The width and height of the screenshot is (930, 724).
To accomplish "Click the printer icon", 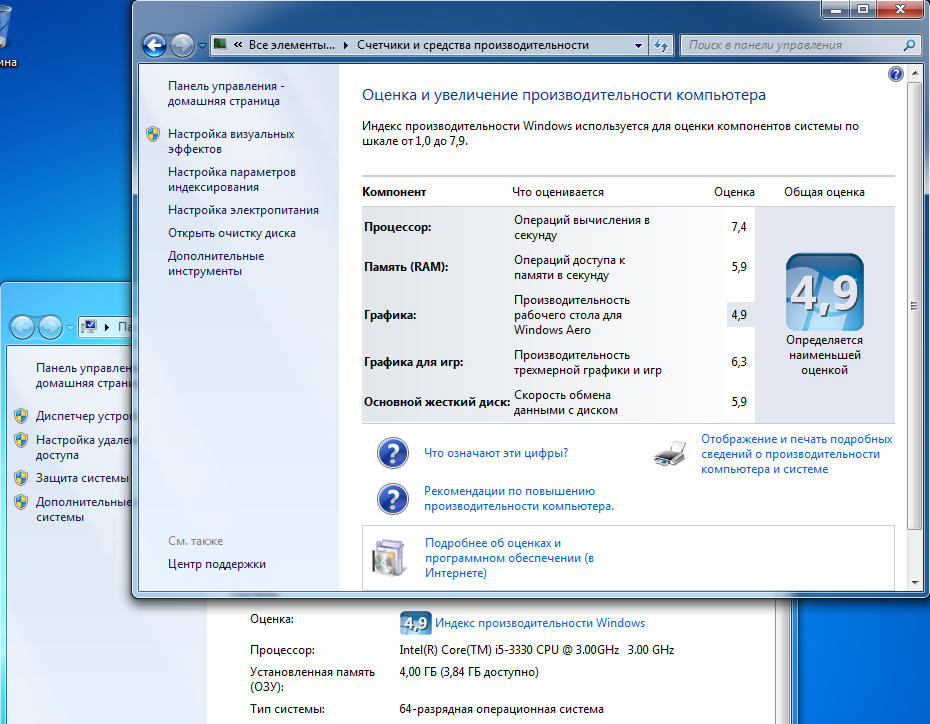I will (x=670, y=454).
